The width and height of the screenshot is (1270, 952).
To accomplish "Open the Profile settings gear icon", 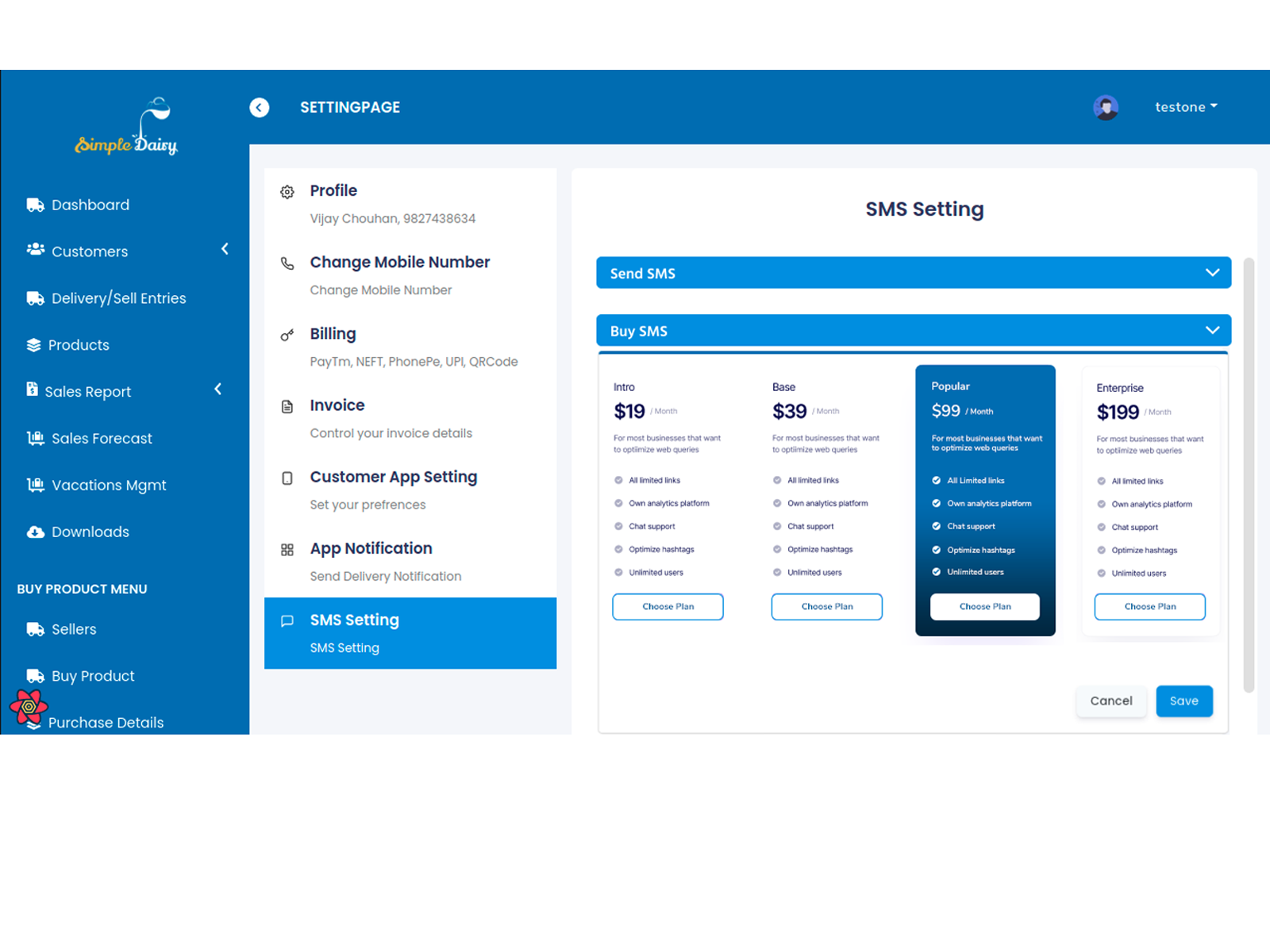I will (x=287, y=191).
